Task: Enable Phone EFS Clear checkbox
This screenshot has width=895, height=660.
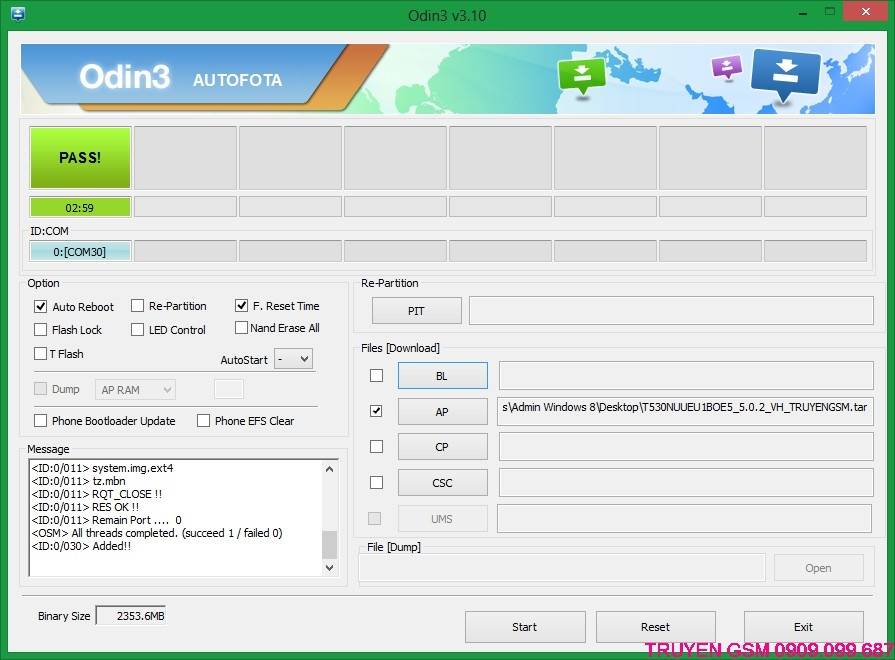Action: pyautogui.click(x=203, y=421)
